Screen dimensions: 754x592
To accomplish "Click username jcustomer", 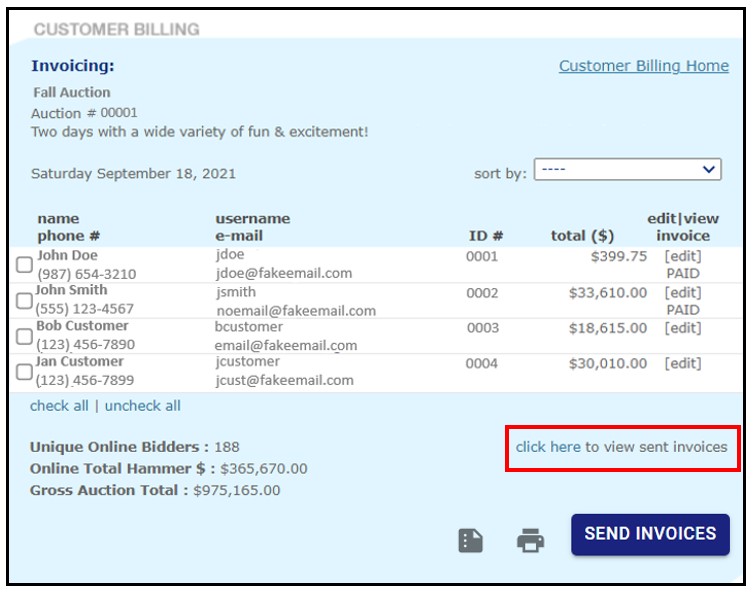I will click(248, 362).
